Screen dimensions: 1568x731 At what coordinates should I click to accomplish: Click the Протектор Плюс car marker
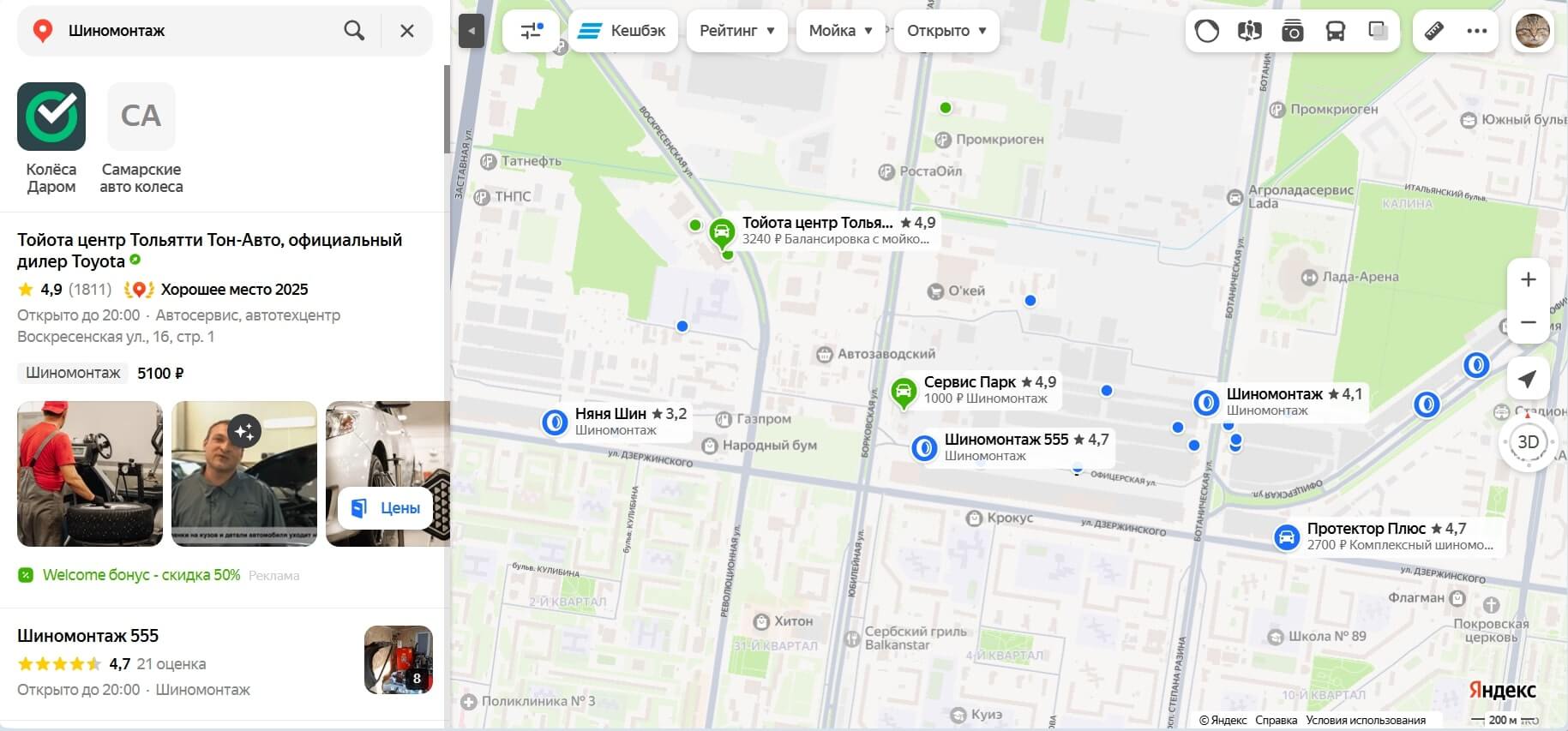click(x=1286, y=536)
